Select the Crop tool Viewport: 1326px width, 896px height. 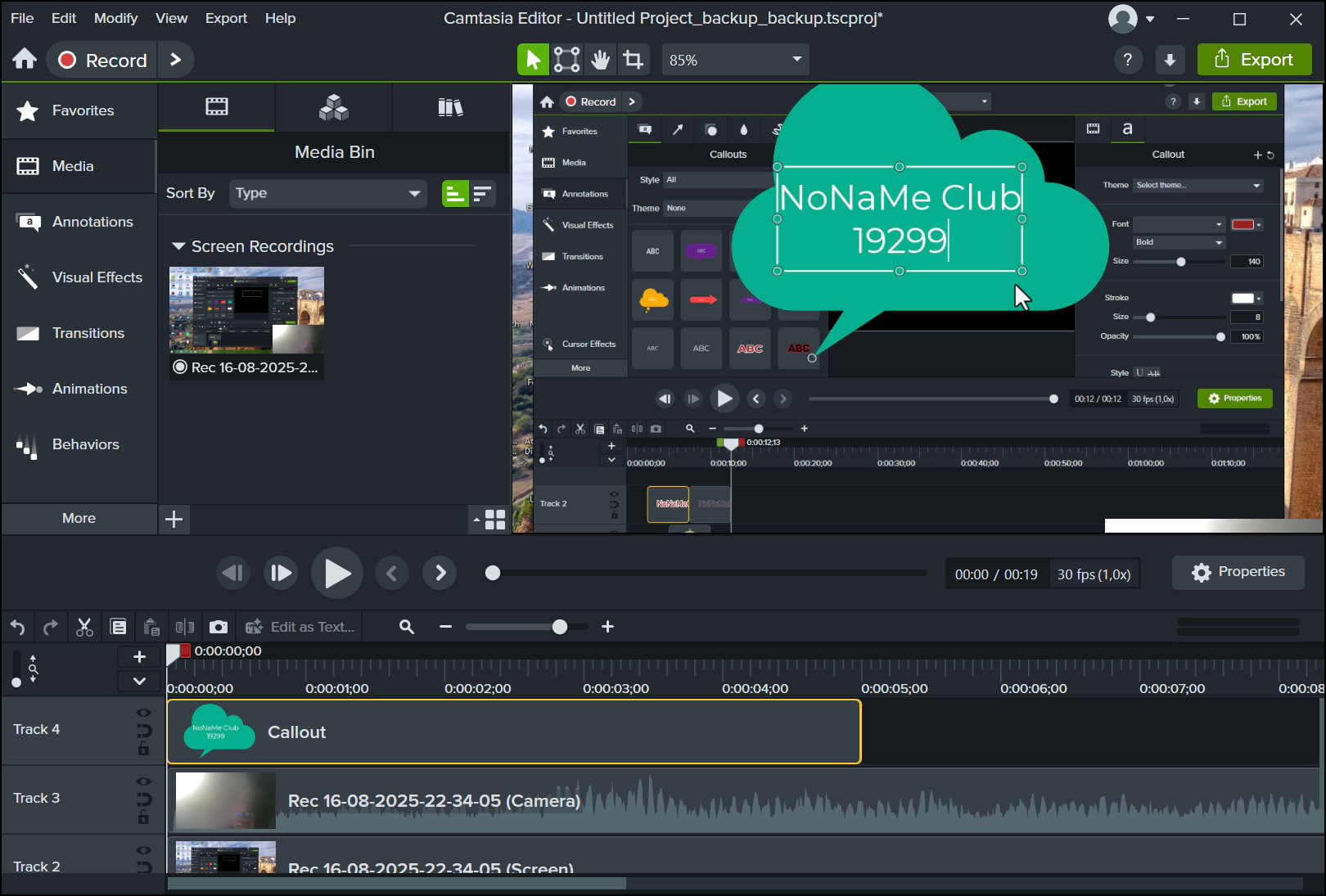click(x=633, y=60)
